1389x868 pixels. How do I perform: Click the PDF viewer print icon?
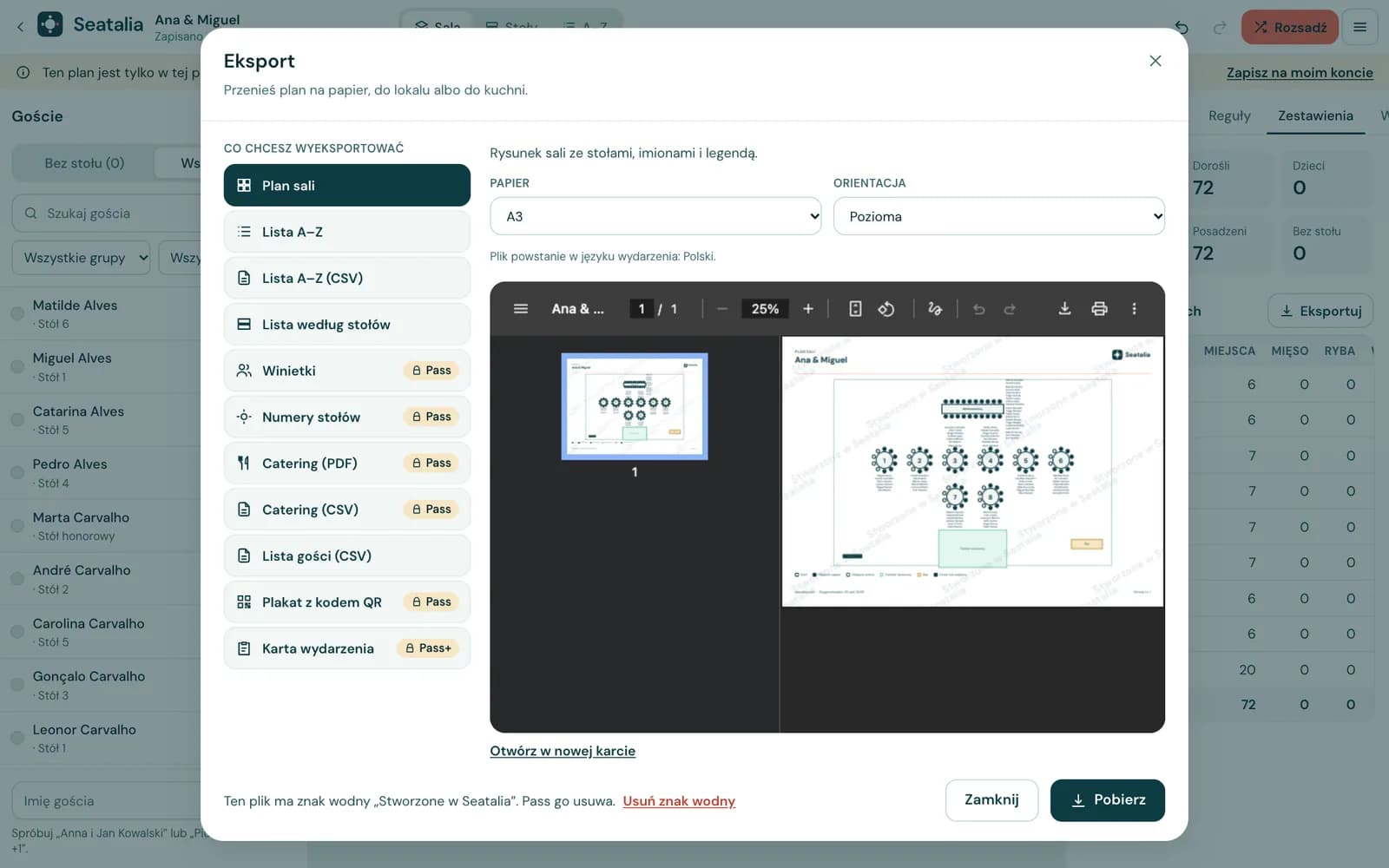click(x=1099, y=309)
